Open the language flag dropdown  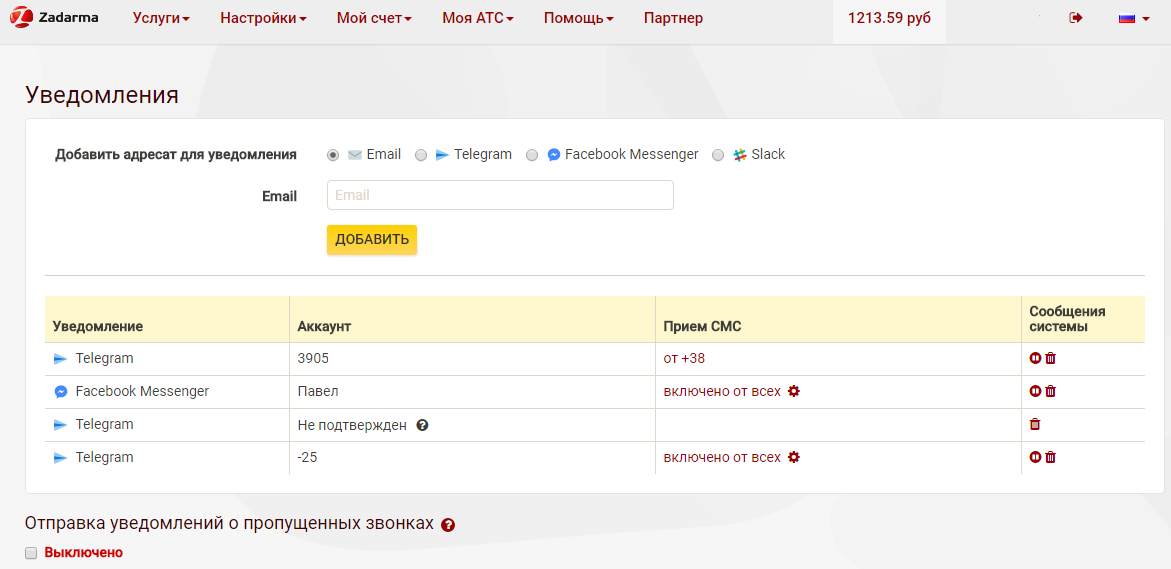pos(1134,19)
